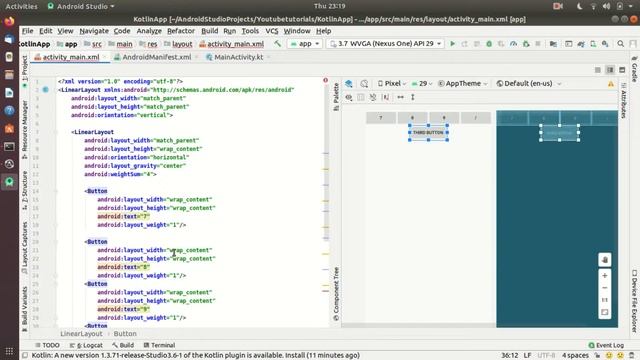Screen dimensions: 640x360
Task: Select the THIRD BUTTON in design preview
Action: point(428,133)
